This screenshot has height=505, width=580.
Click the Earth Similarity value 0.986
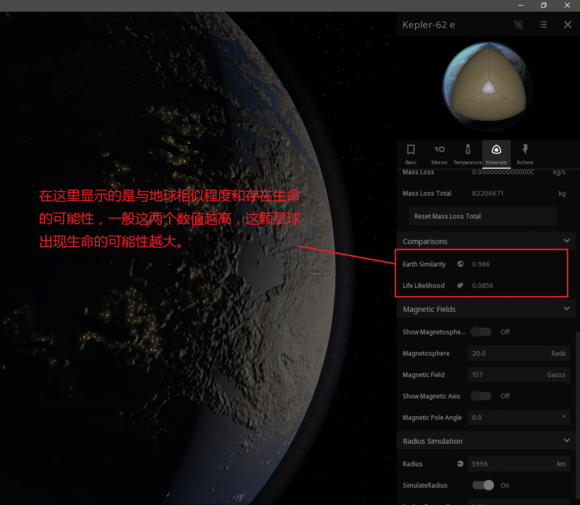[x=480, y=264]
